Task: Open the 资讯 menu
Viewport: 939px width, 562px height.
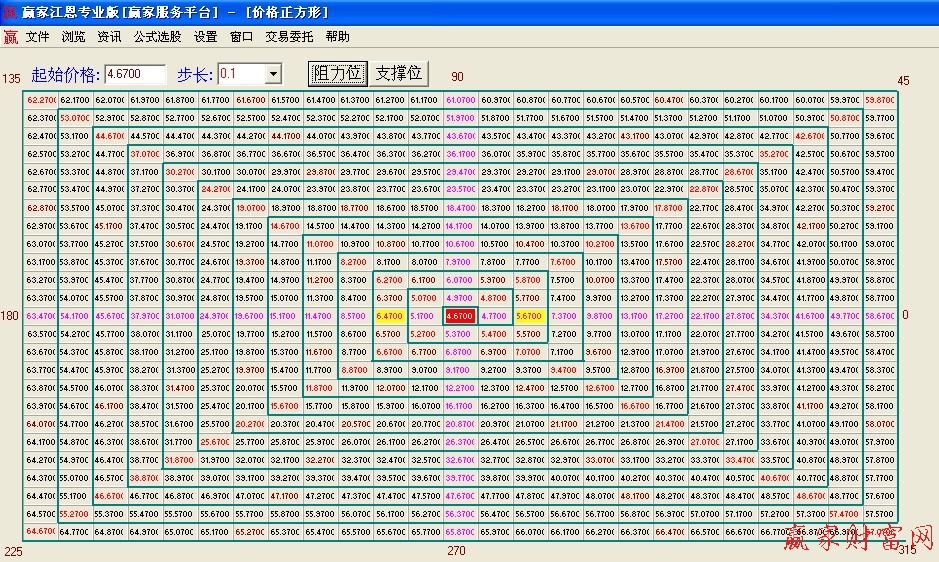Action: coord(109,37)
